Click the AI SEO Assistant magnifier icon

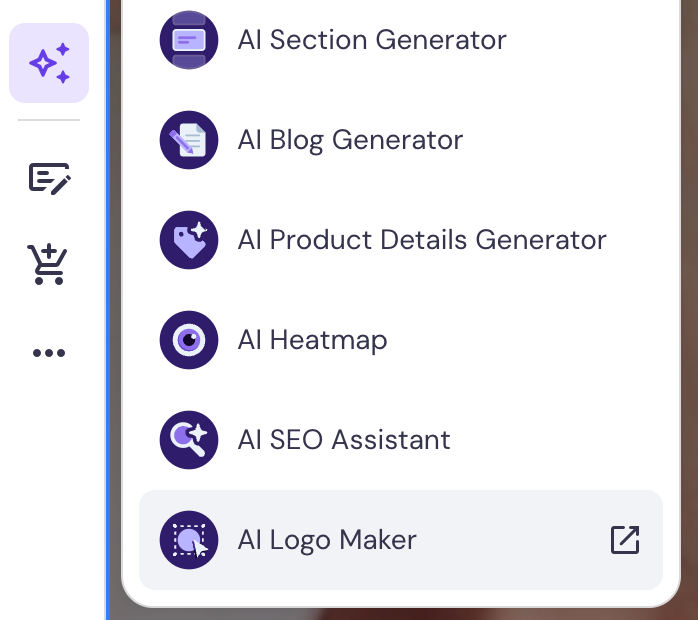tap(189, 440)
